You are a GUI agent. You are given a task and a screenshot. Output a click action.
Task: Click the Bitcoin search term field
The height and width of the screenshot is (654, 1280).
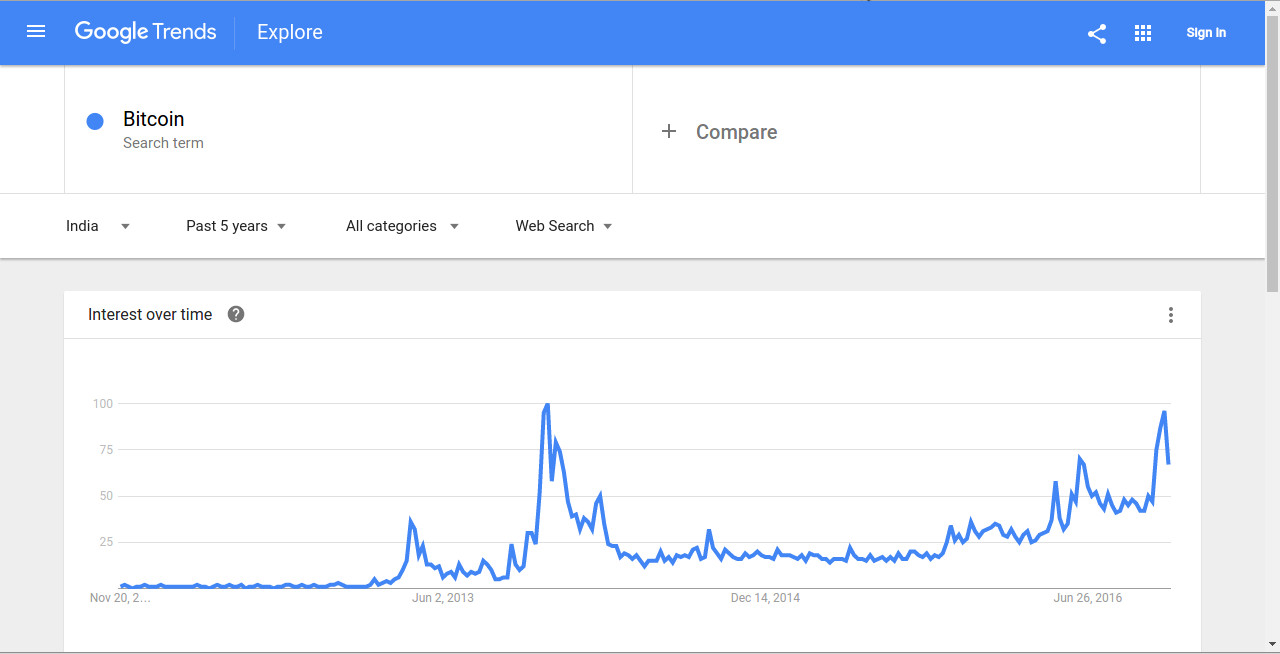coord(348,130)
